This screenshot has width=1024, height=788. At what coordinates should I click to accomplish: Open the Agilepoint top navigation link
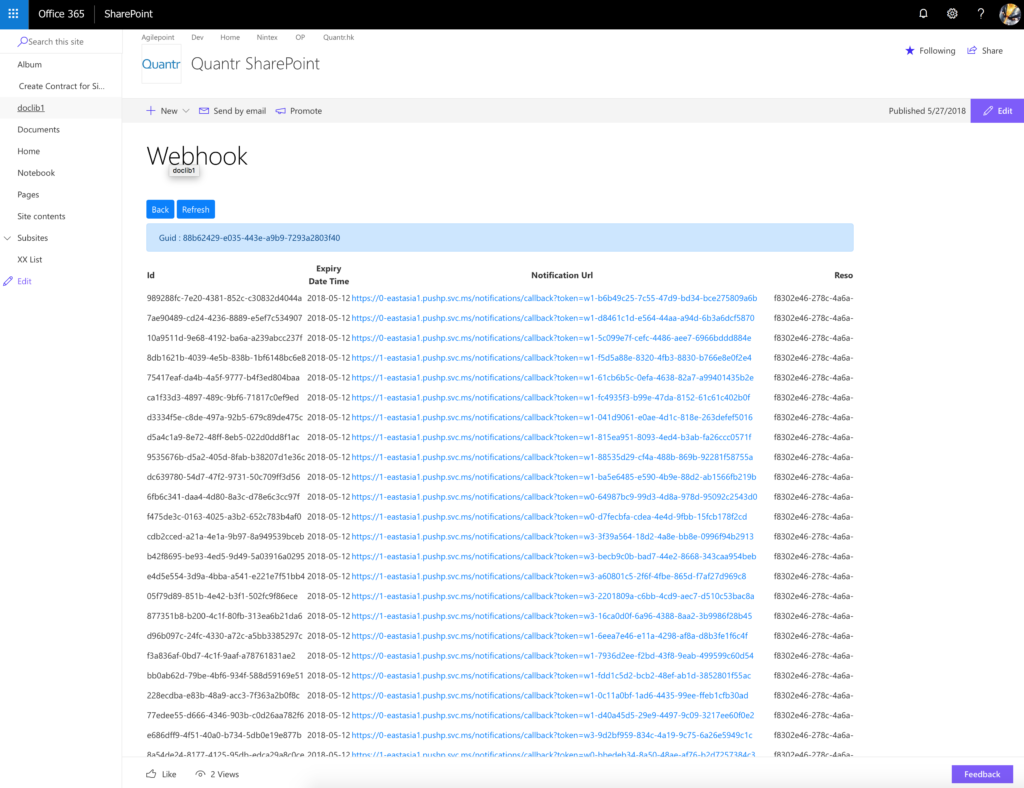158,37
